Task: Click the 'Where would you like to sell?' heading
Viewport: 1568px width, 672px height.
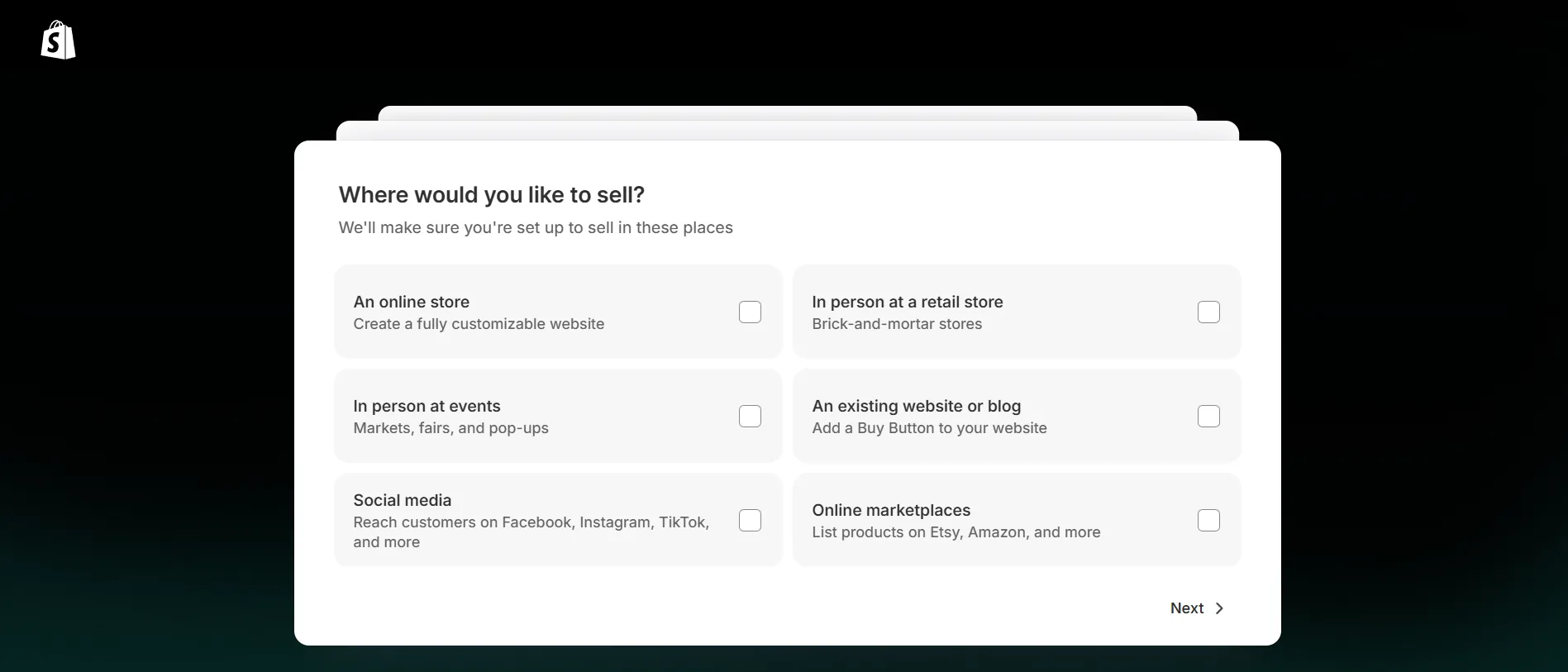Action: (x=492, y=195)
